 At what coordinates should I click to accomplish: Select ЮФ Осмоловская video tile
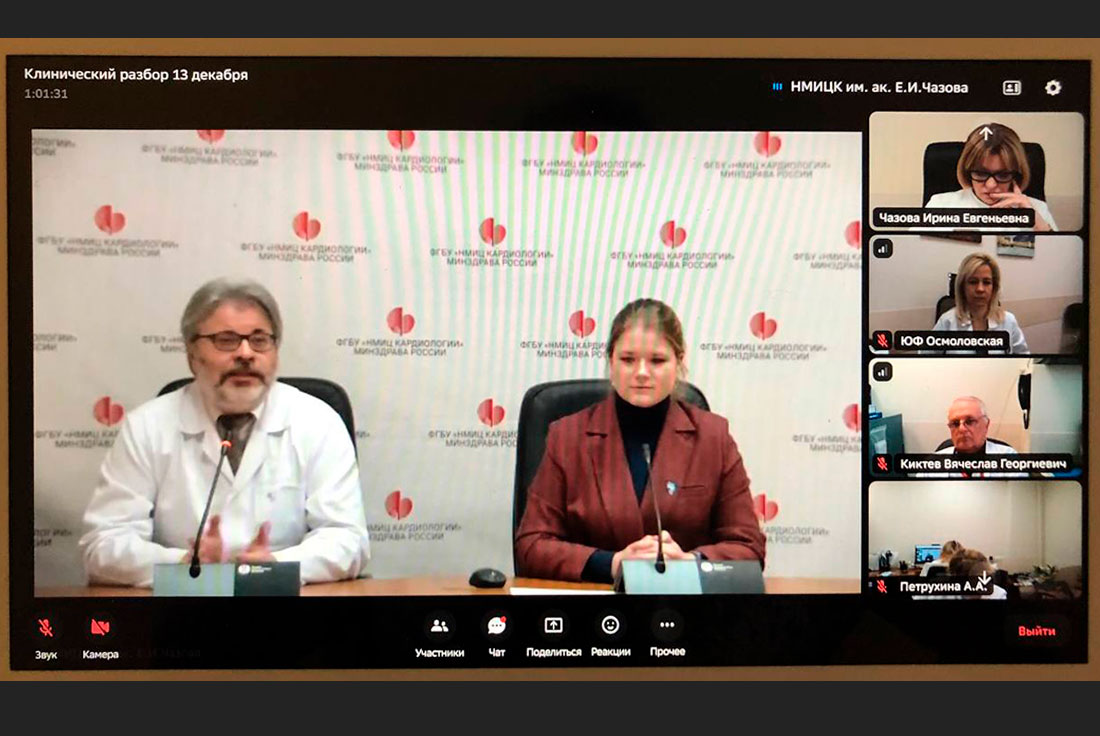[976, 294]
